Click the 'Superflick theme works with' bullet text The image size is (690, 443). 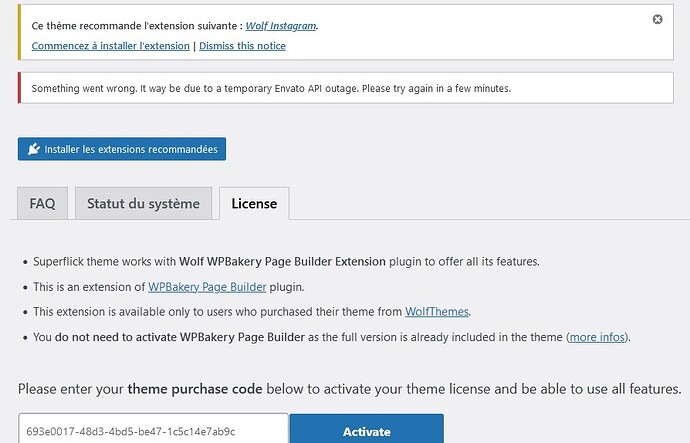[105, 261]
